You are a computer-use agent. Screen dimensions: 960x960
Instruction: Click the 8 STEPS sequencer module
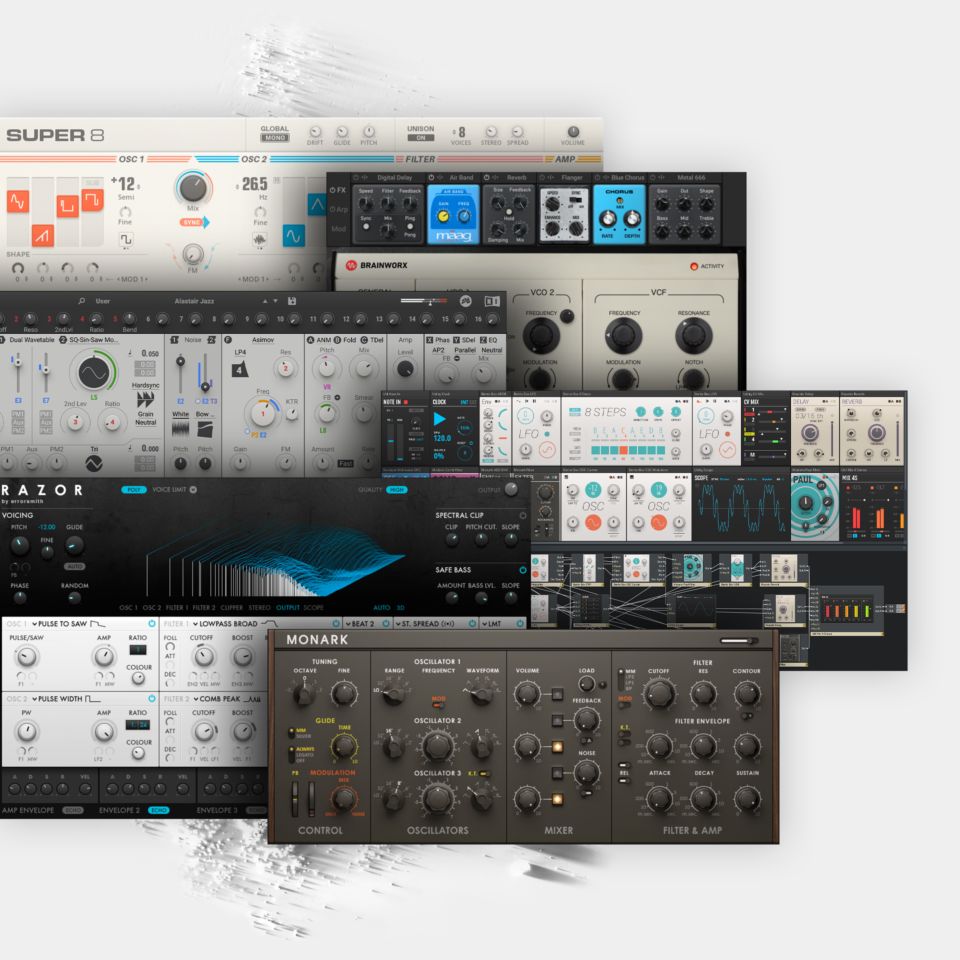point(626,431)
